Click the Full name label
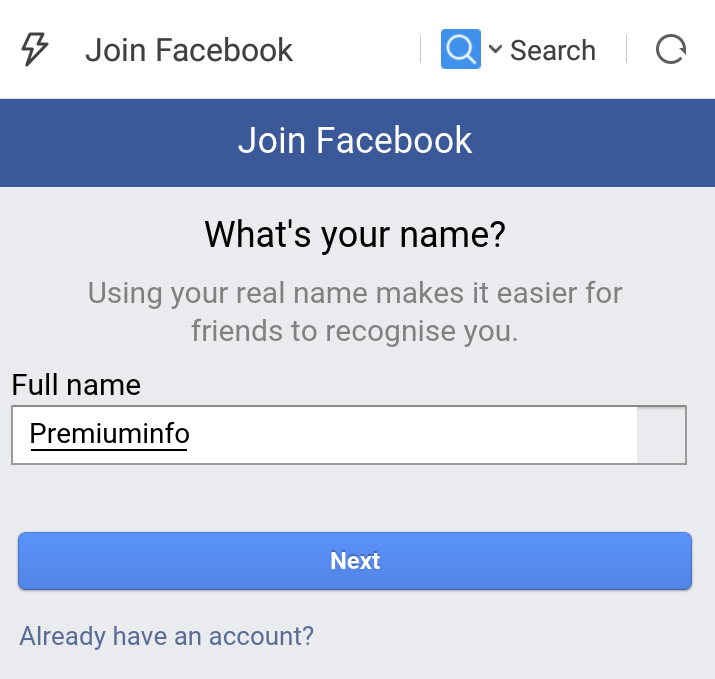This screenshot has width=715, height=679. coord(76,384)
